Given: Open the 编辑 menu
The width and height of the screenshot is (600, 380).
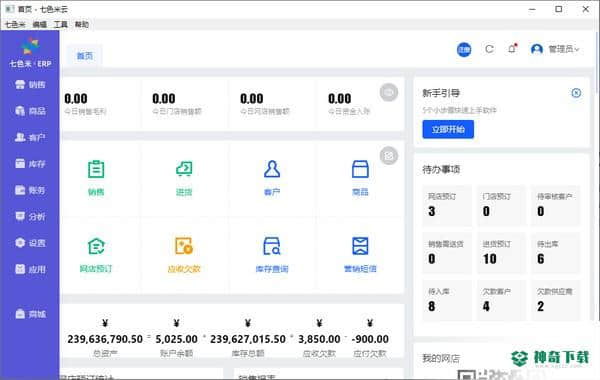Looking at the screenshot, I should (x=40, y=24).
